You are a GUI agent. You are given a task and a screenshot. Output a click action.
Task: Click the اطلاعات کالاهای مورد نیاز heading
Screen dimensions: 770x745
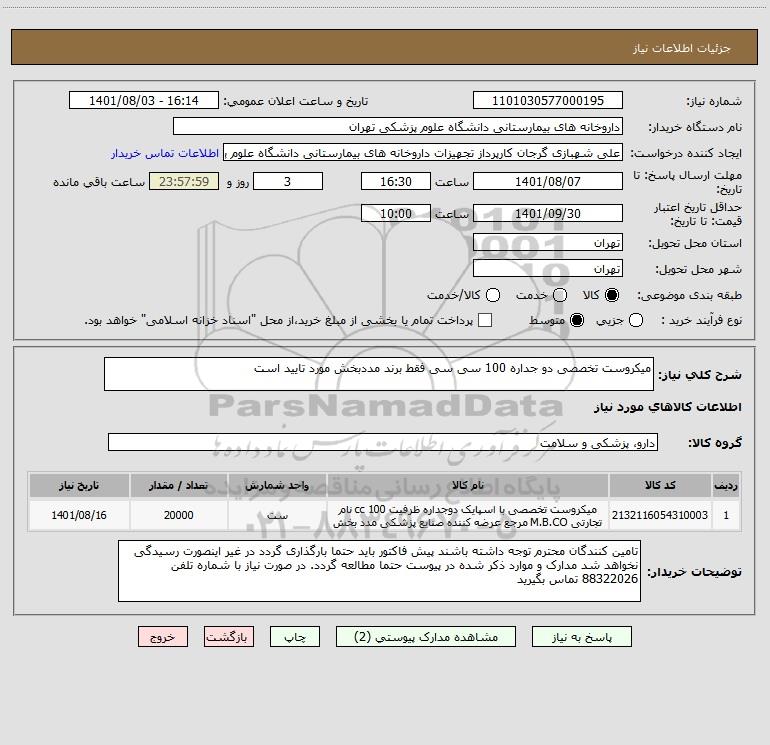[667, 407]
